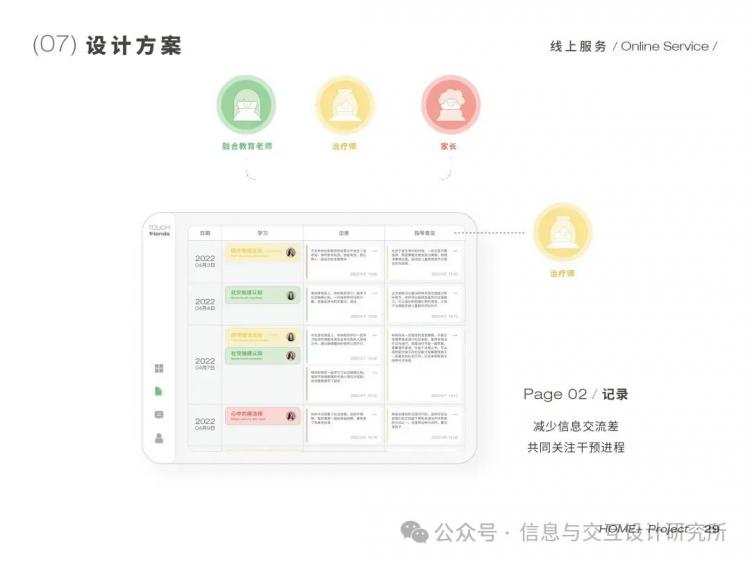Open the red course card on 04月9日

coord(263,416)
